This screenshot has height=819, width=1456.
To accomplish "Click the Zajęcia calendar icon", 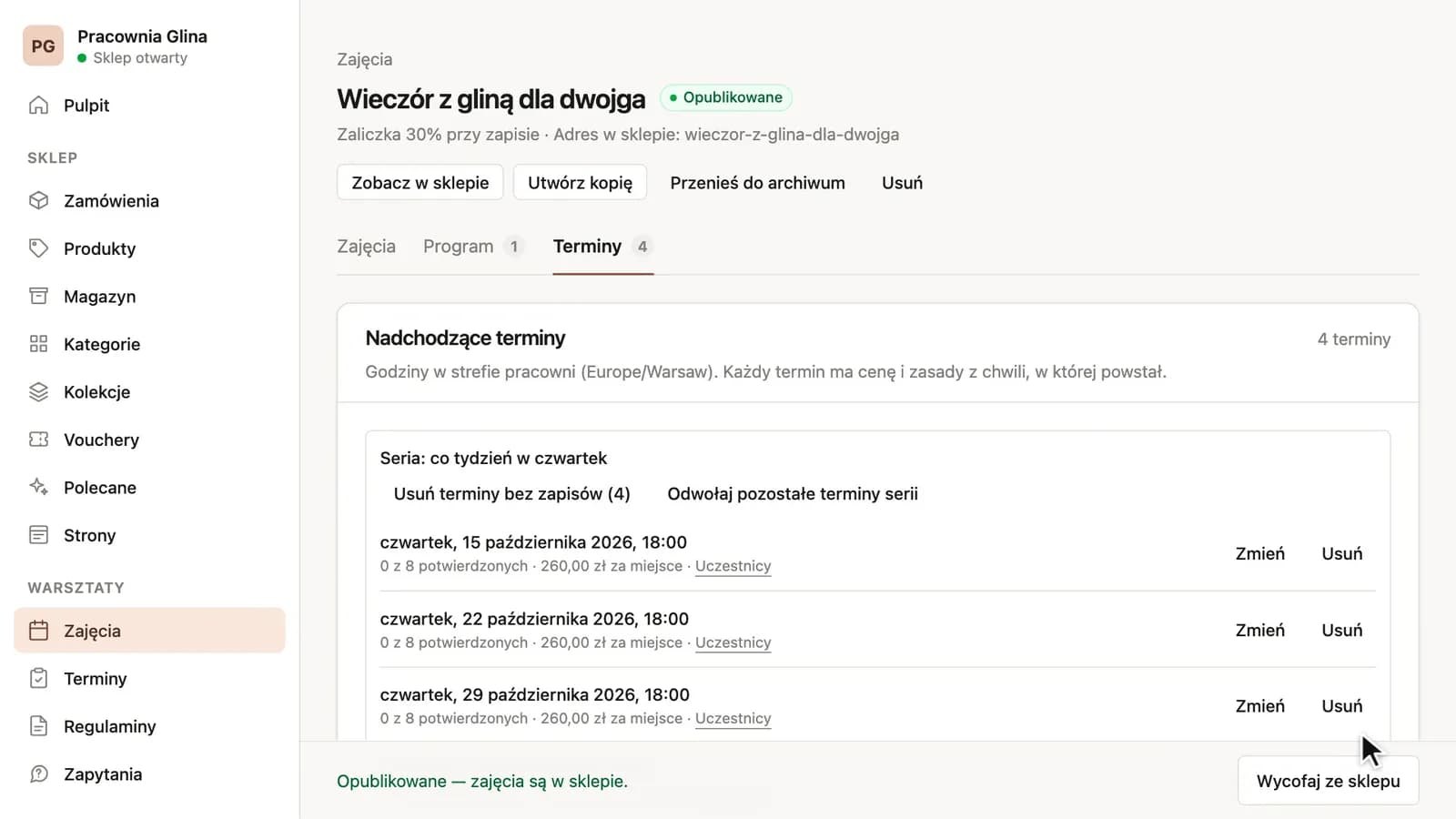I will point(38,631).
